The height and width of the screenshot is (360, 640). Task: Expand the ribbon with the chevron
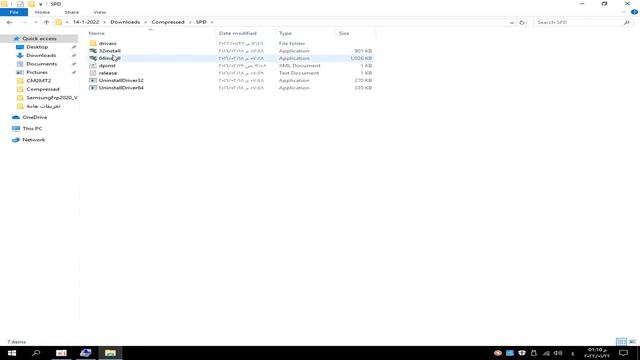coord(623,12)
